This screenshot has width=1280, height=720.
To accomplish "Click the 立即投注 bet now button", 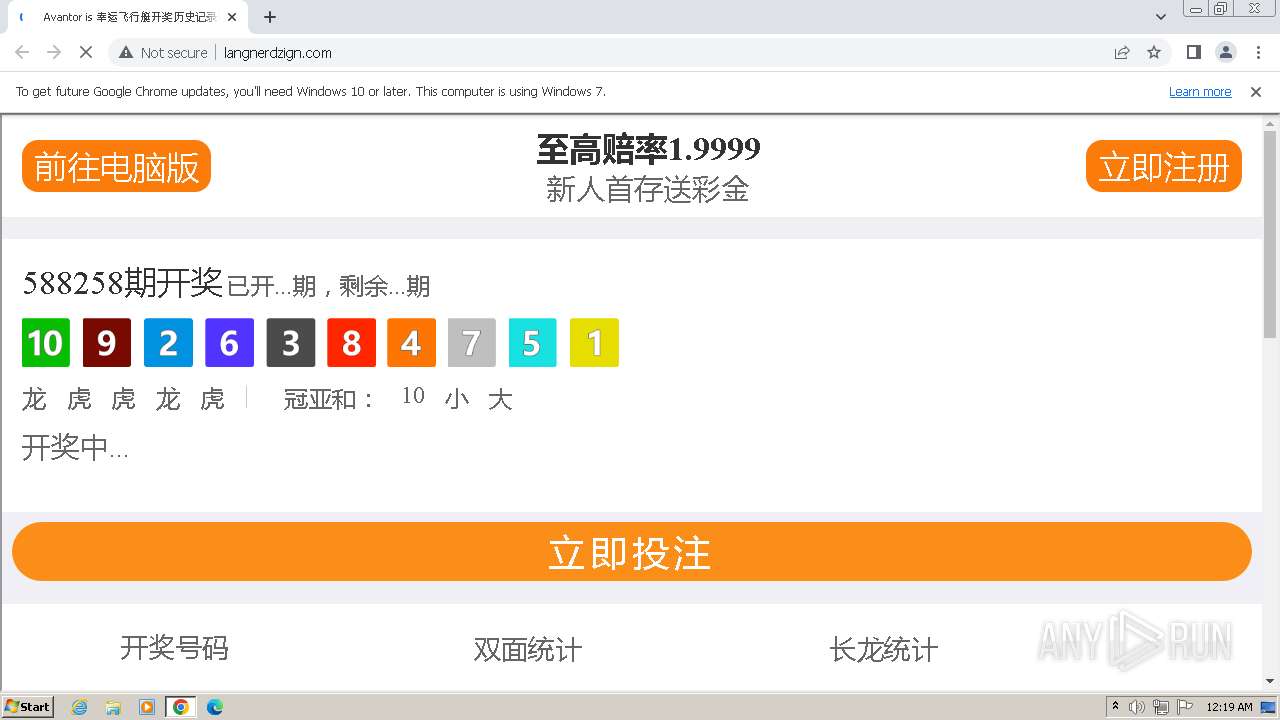I will (631, 552).
